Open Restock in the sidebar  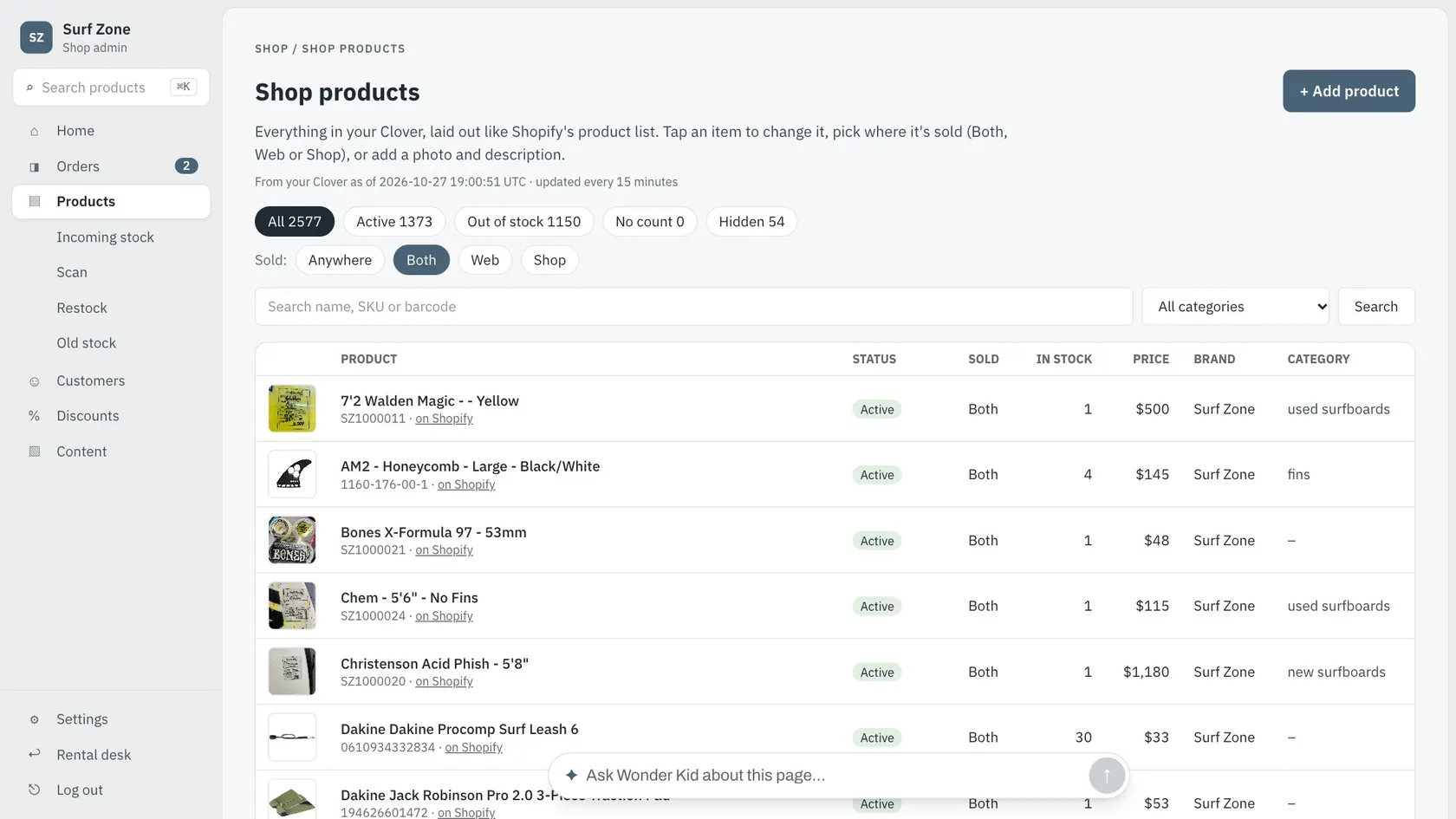(82, 308)
